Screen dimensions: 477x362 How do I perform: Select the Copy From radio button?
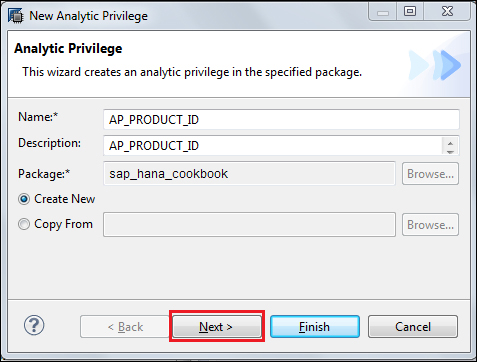pyautogui.click(x=24, y=224)
